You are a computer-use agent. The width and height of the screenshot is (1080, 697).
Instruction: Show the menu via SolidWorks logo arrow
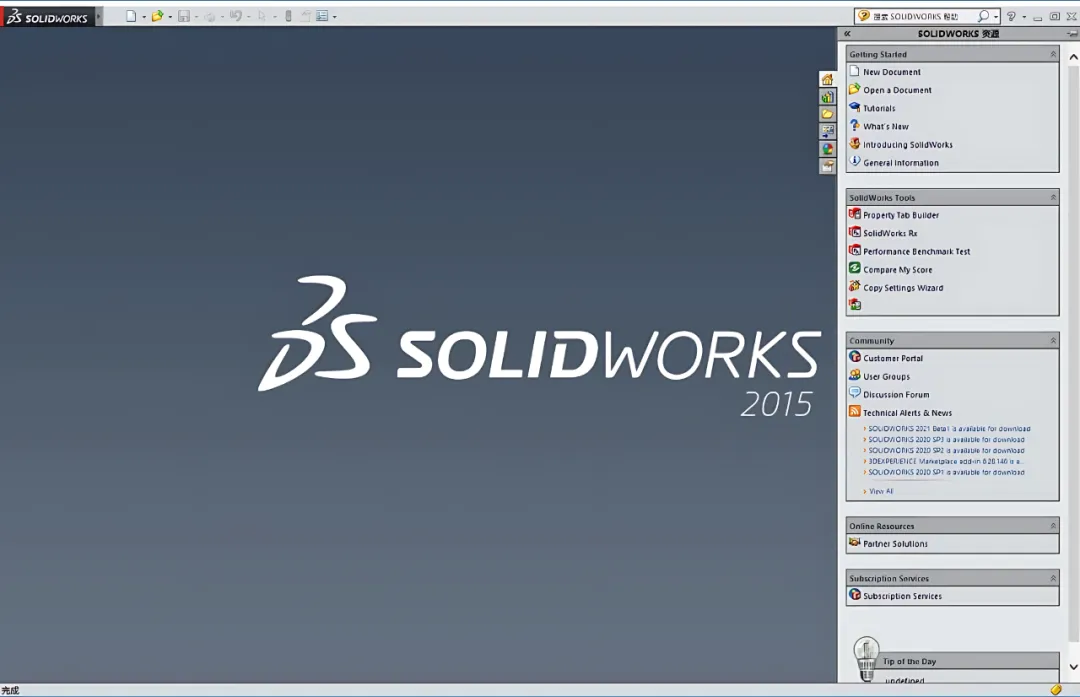click(98, 17)
